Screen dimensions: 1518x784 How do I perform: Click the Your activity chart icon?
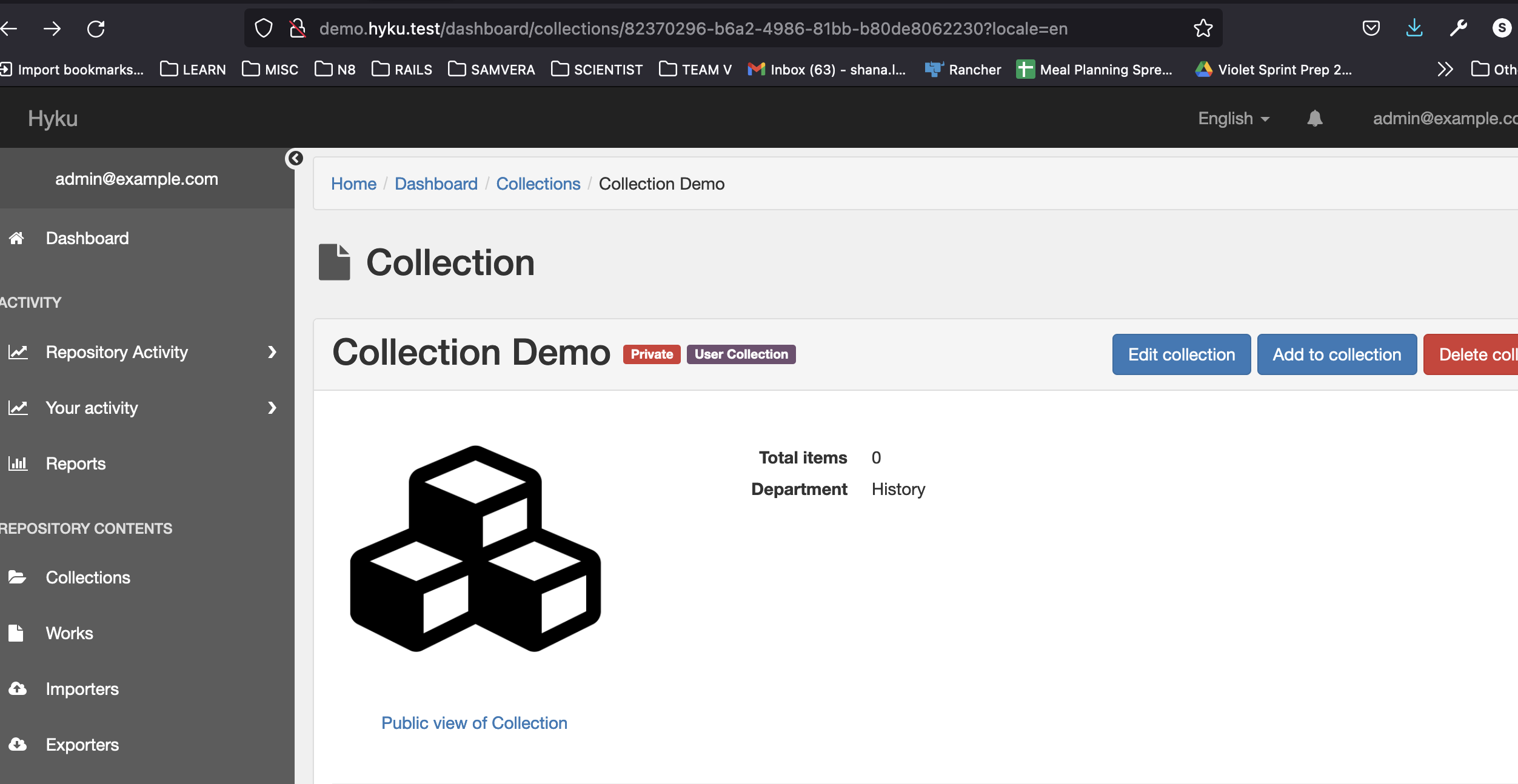click(18, 408)
